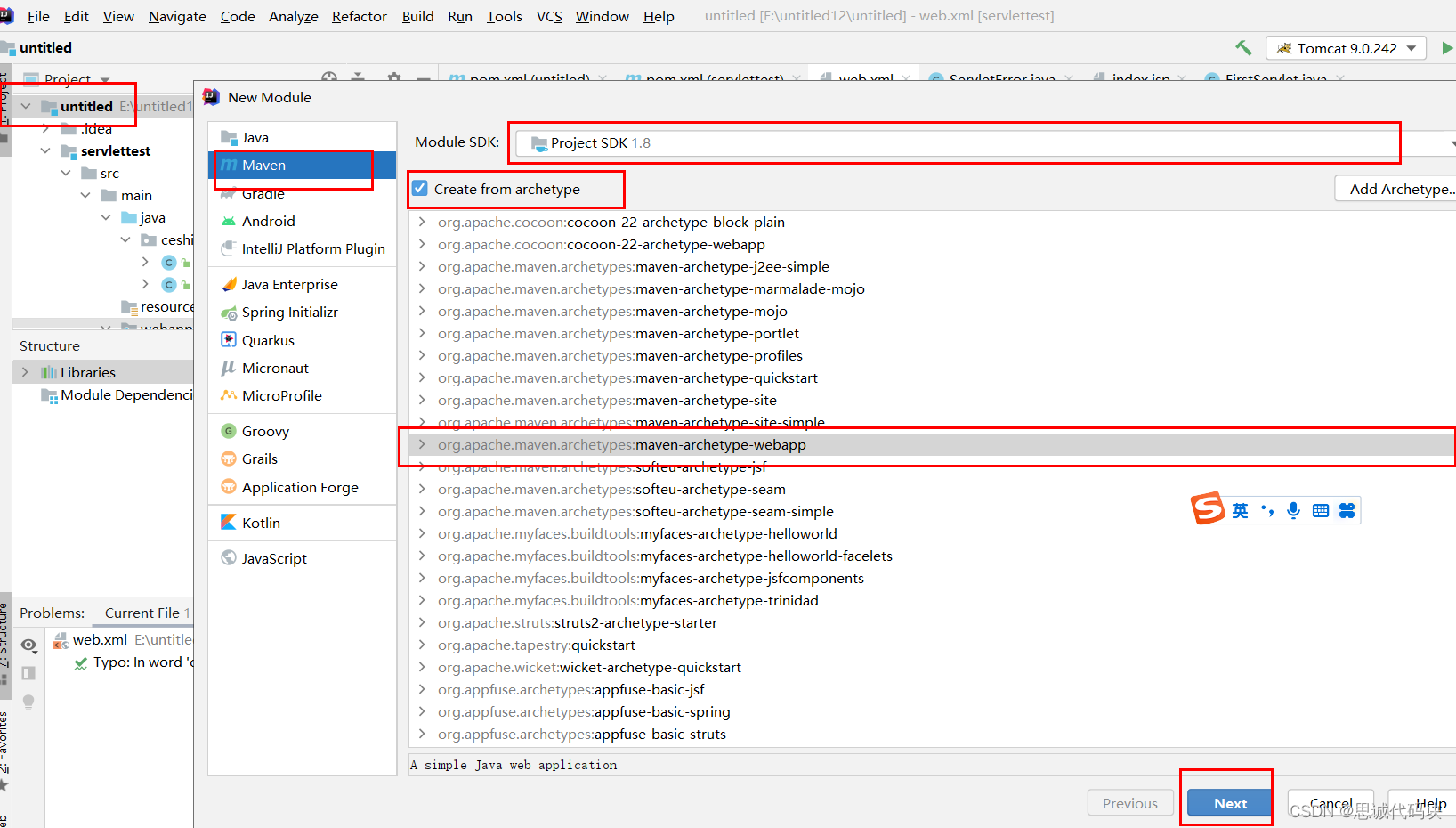Select Java Enterprise module type
Image resolution: width=1456 pixels, height=828 pixels.
coord(303,284)
